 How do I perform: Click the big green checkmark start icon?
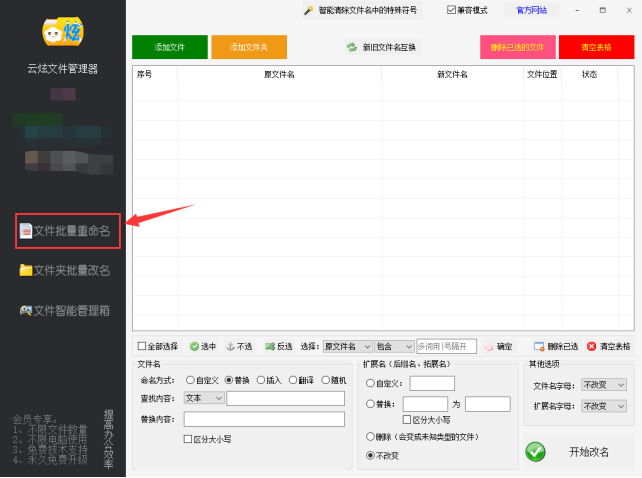(535, 452)
